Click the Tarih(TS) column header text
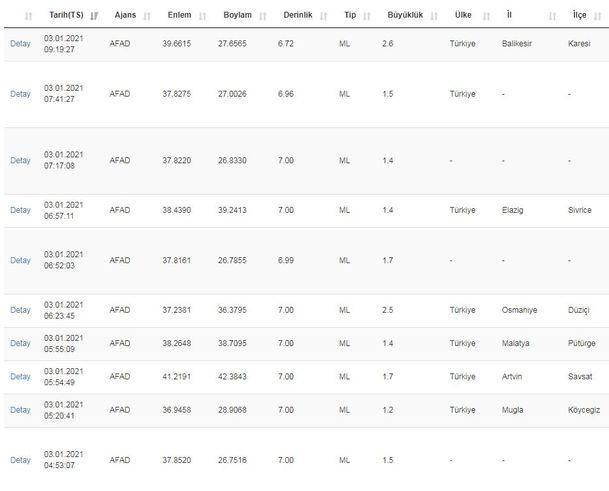This screenshot has width=609, height=491. (x=66, y=16)
